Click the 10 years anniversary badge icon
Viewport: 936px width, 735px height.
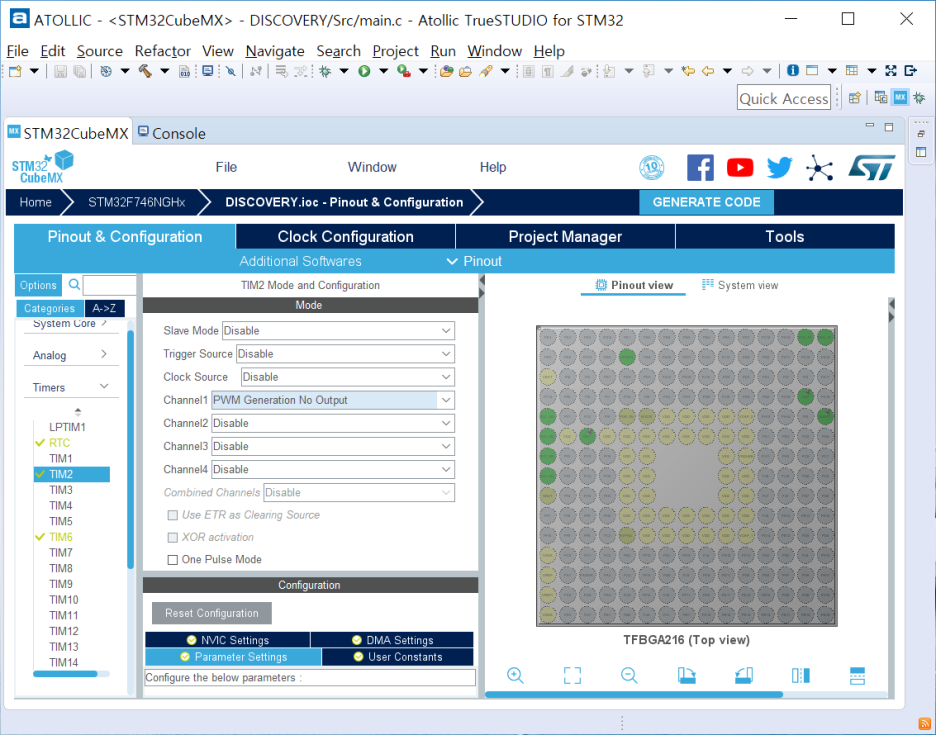pyautogui.click(x=651, y=168)
